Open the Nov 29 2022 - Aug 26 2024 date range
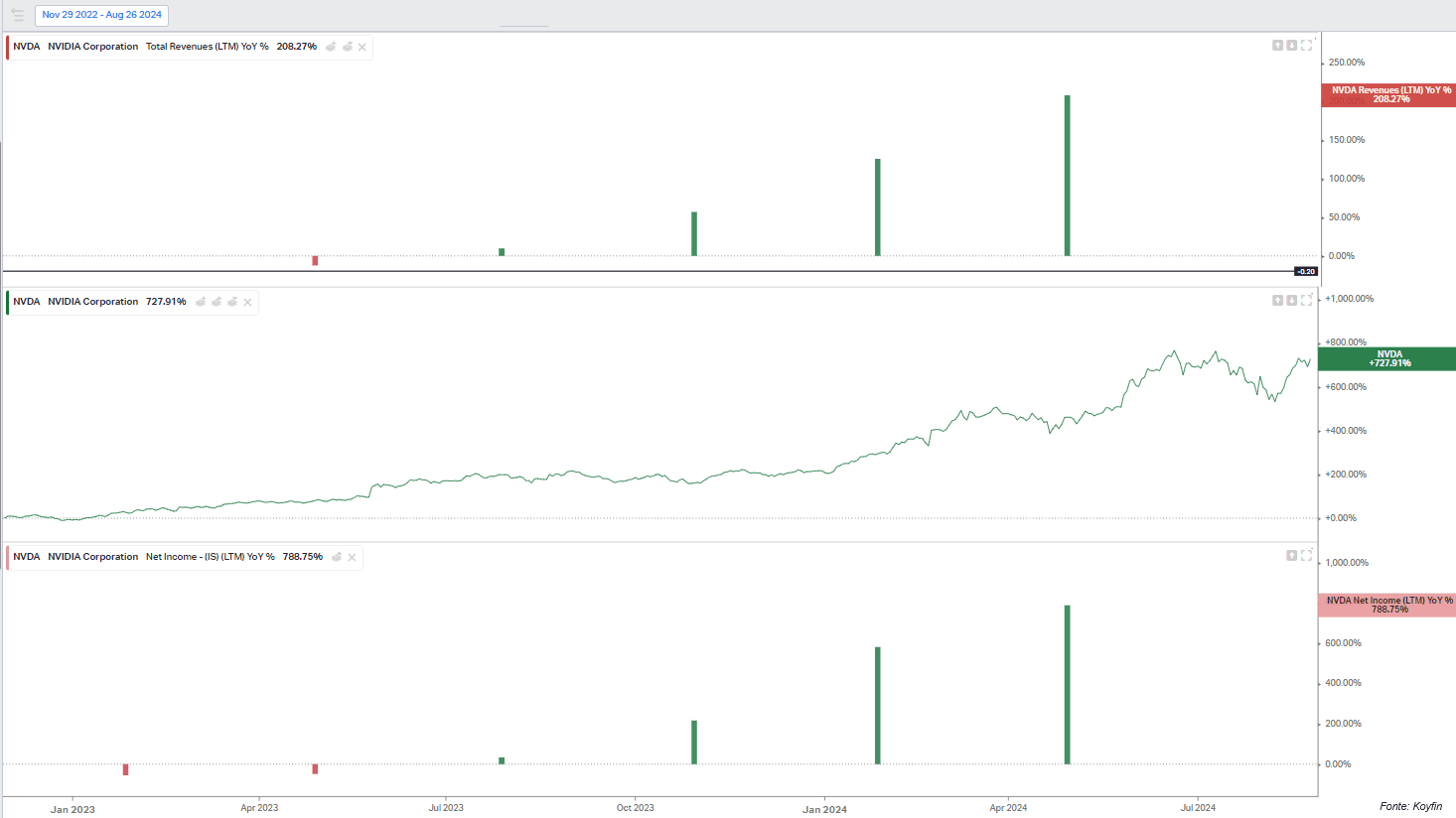 point(101,15)
